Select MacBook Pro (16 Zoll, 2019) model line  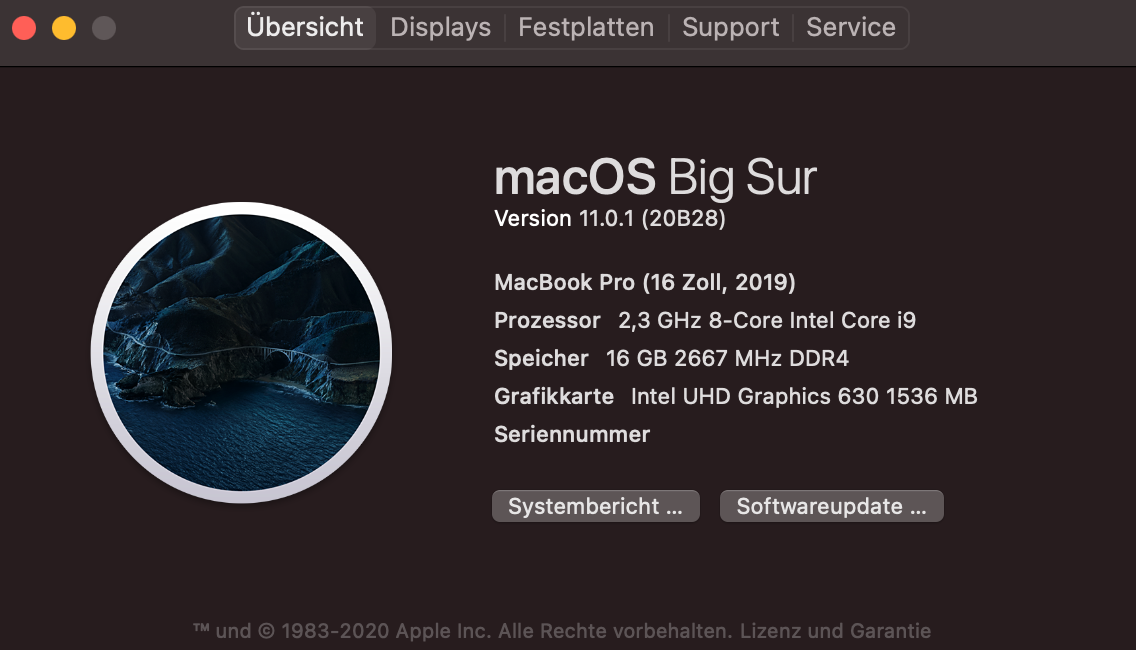[645, 283]
